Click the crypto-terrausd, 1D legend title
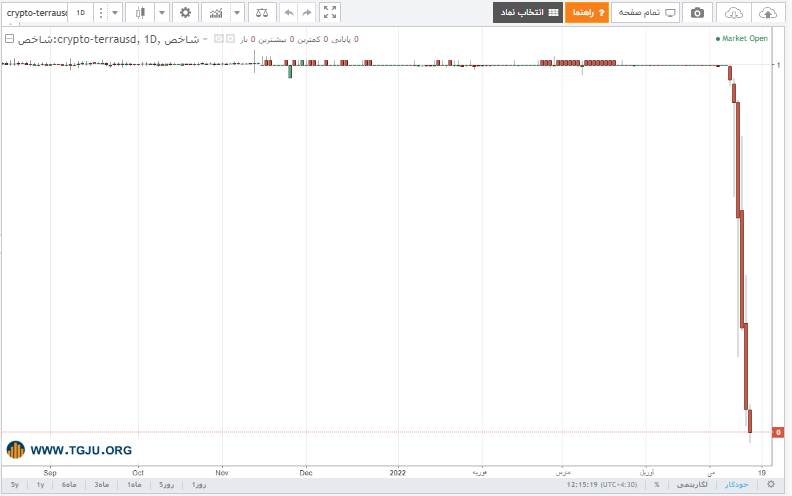Image resolution: width=792 pixels, height=496 pixels. [108, 39]
